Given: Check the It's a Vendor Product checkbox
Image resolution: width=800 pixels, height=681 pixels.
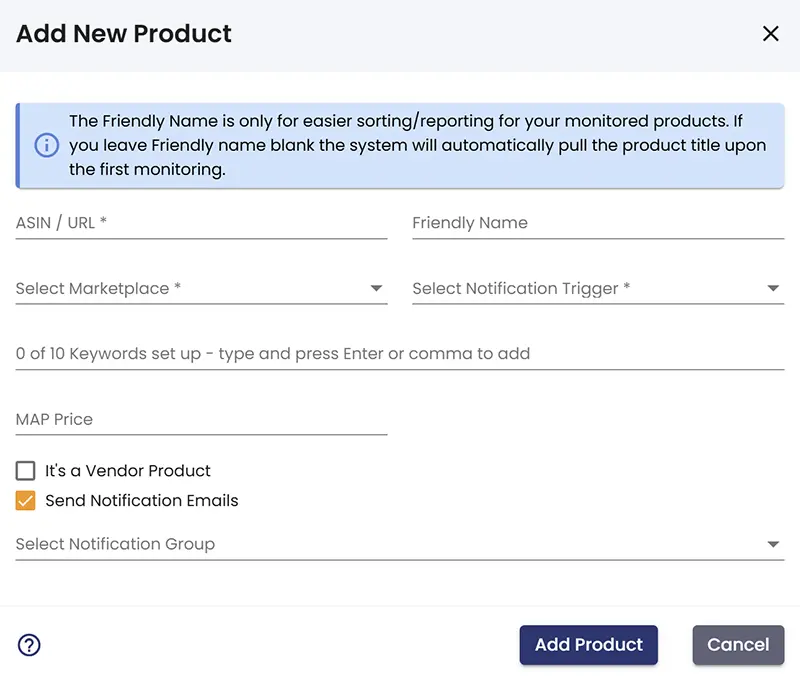Looking at the screenshot, I should [24, 470].
